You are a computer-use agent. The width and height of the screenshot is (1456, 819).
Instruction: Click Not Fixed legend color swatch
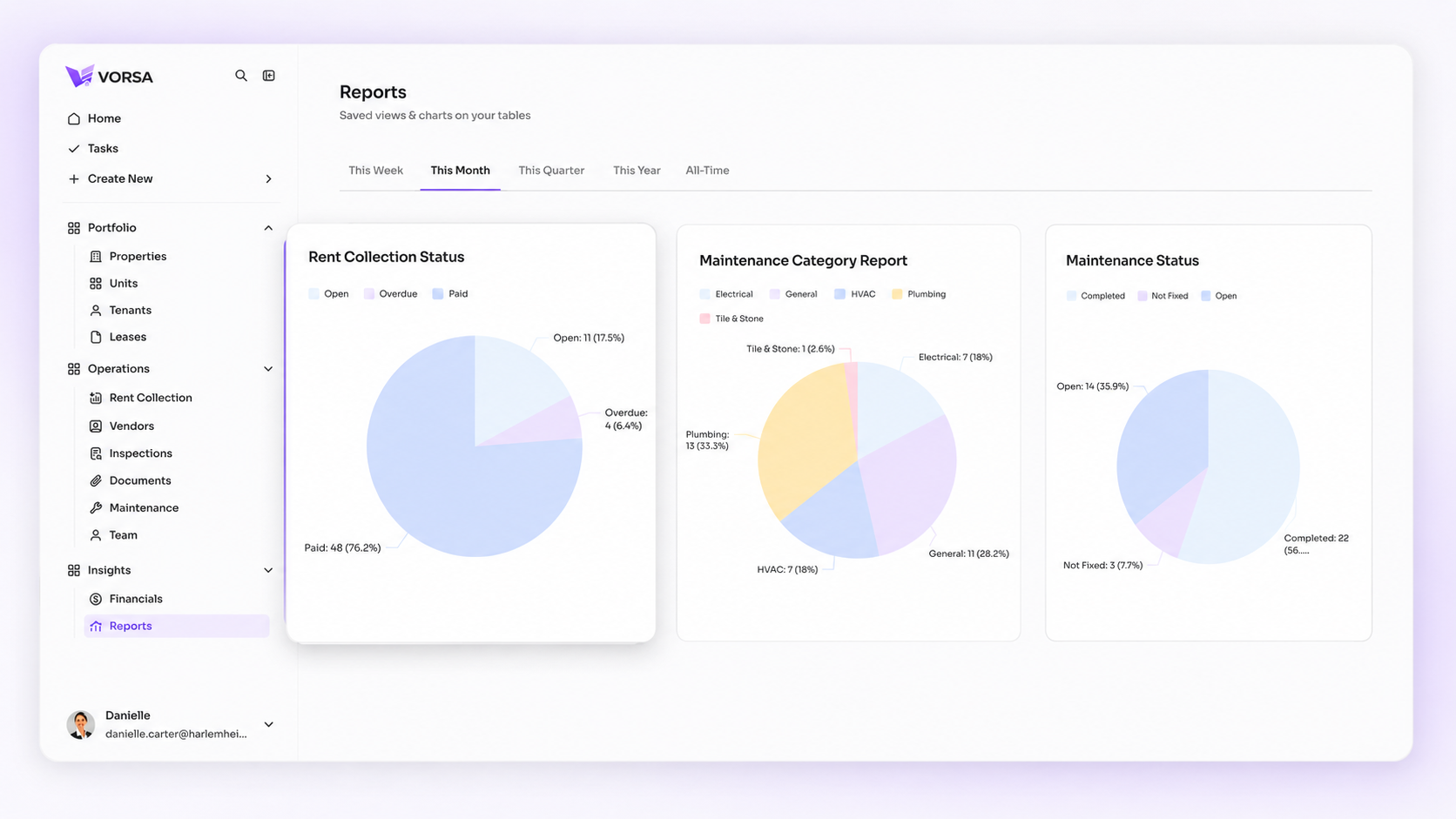point(1142,296)
